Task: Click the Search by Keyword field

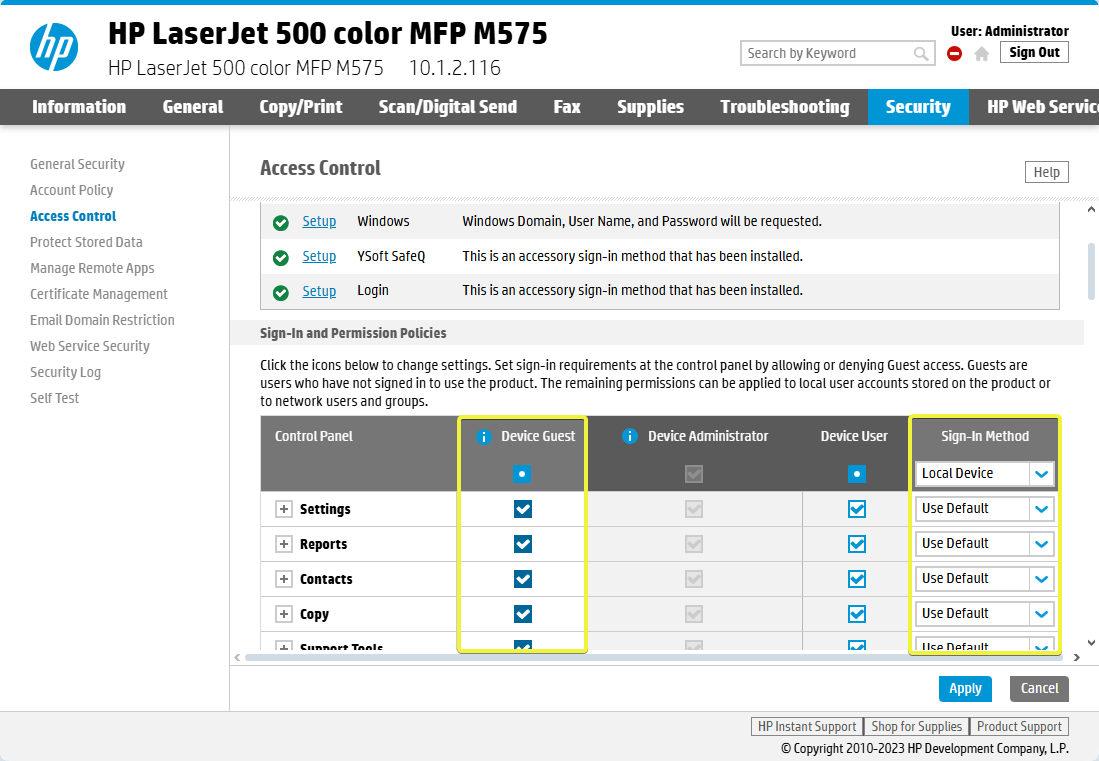Action: pyautogui.click(x=826, y=54)
